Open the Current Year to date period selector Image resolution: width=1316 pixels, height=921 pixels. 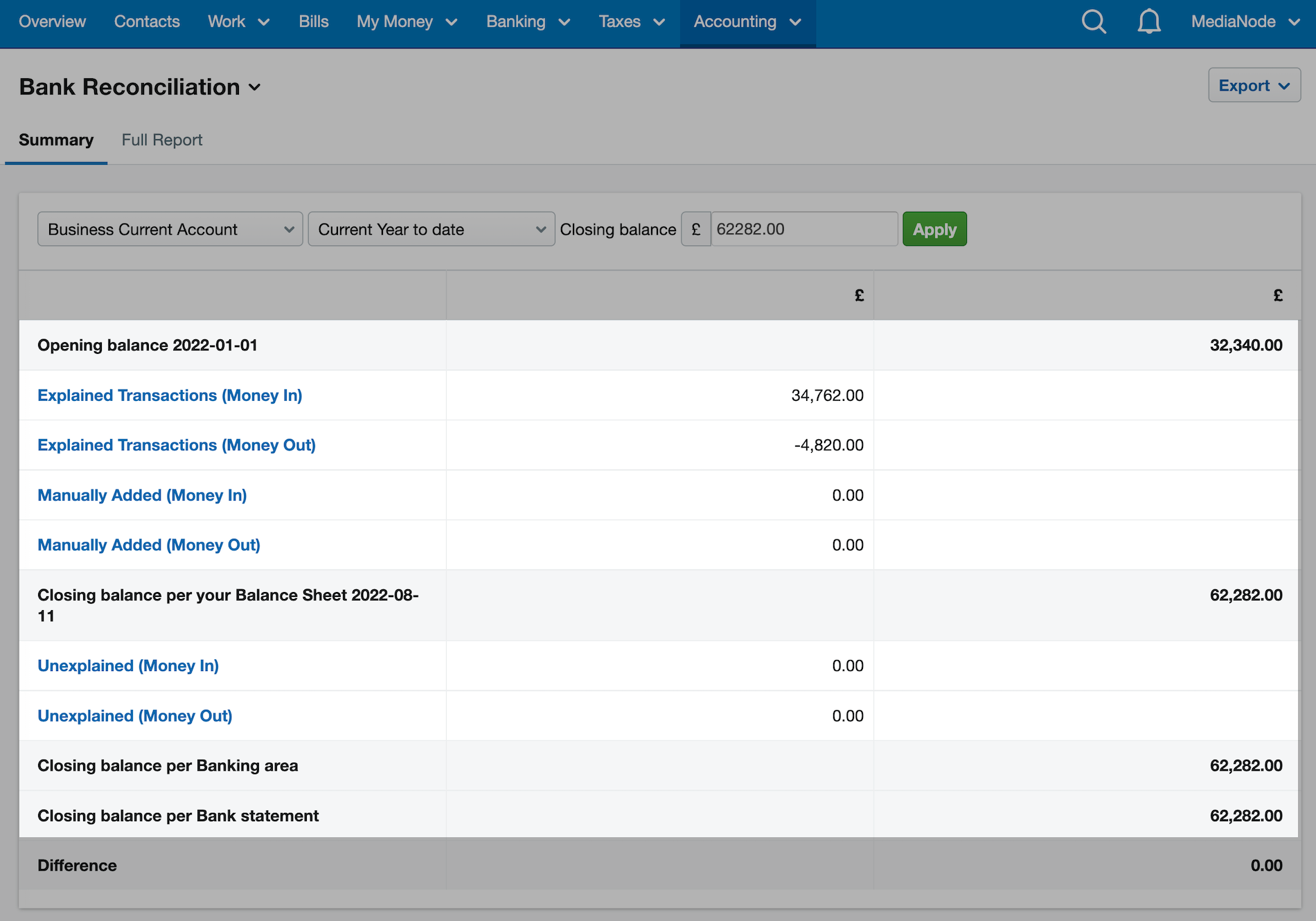pos(432,229)
